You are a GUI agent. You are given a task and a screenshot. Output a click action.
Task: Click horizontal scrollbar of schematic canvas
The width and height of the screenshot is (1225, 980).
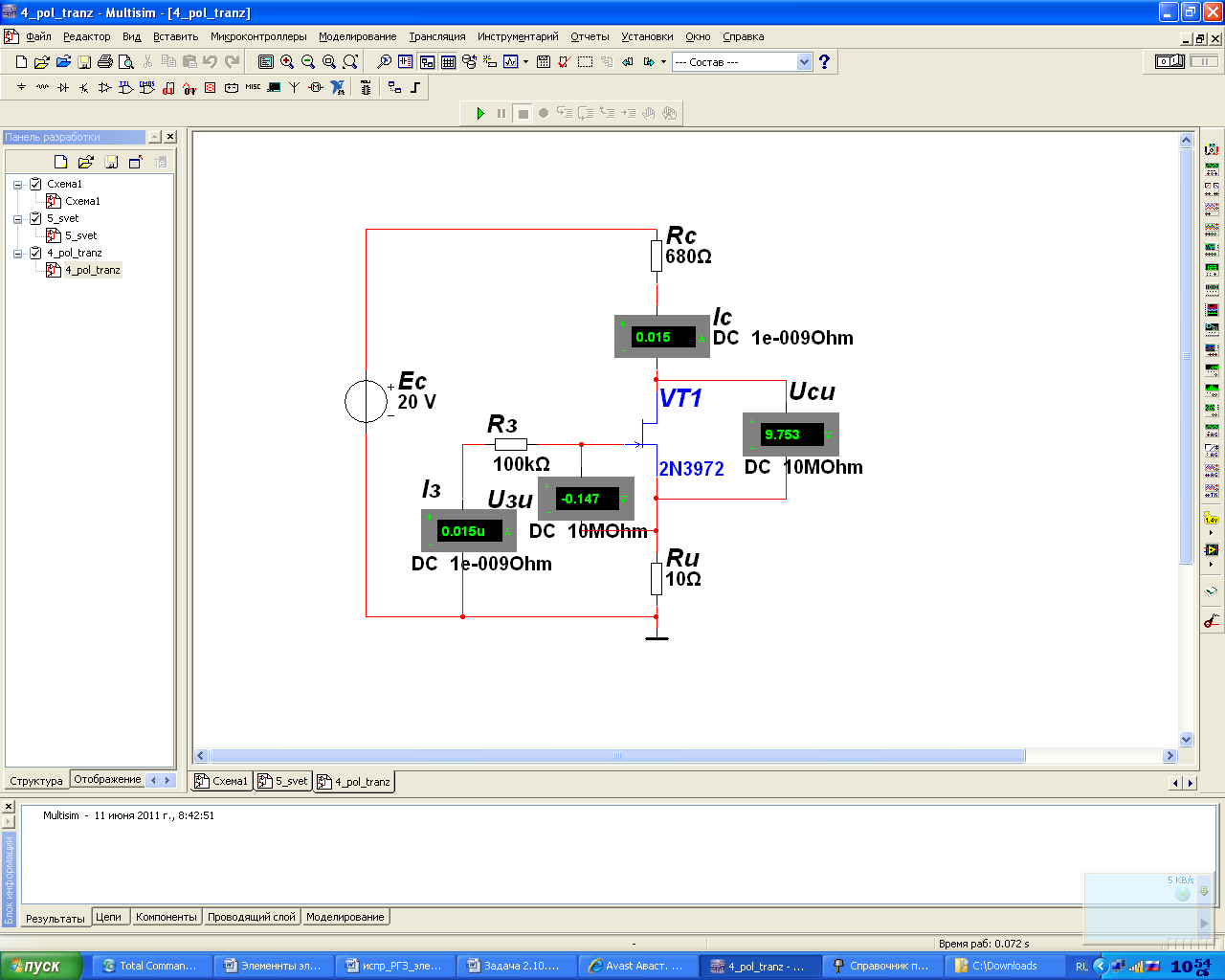click(x=617, y=755)
